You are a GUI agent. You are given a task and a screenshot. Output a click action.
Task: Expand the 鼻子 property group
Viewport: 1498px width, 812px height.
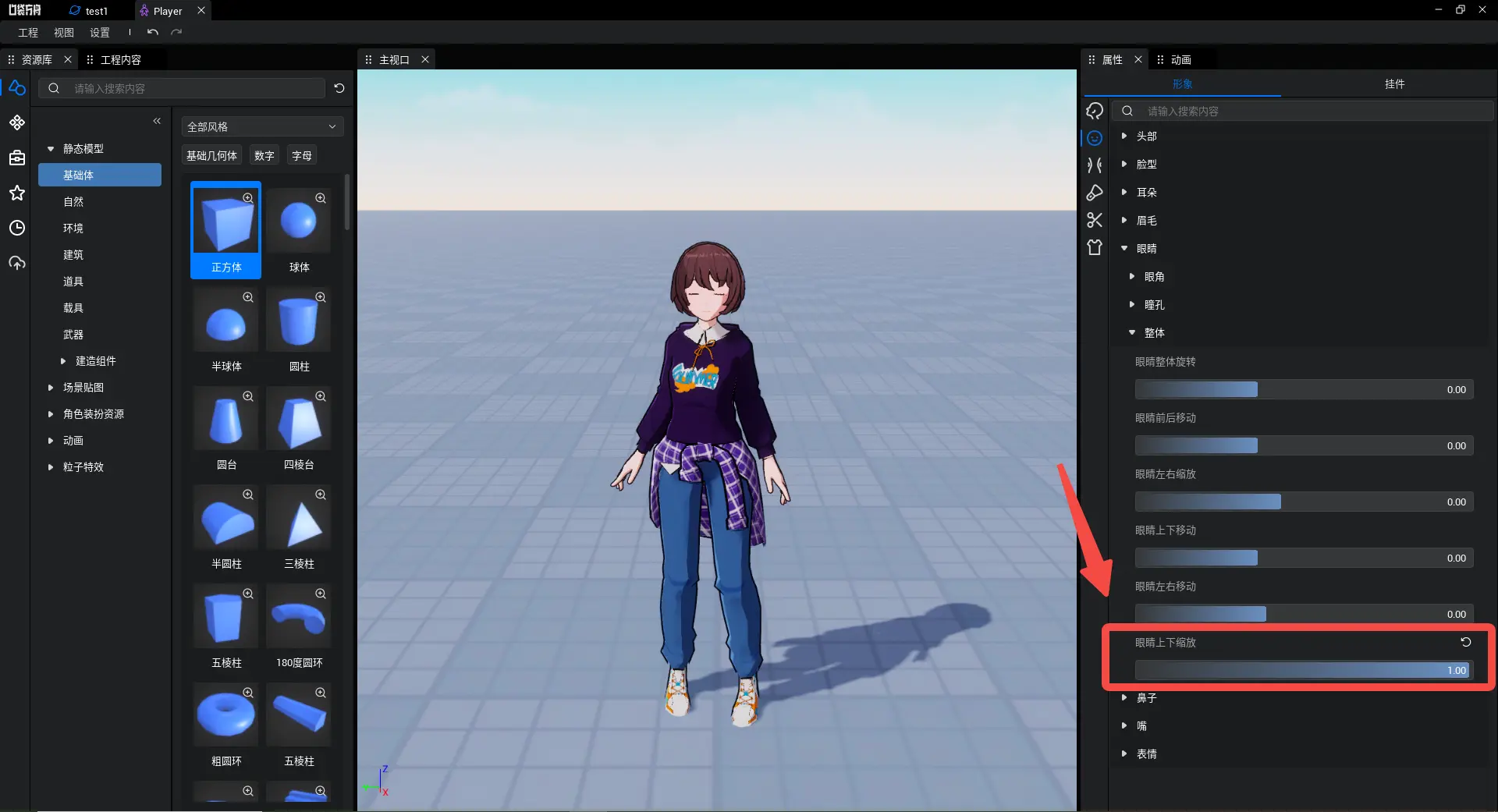point(1124,697)
